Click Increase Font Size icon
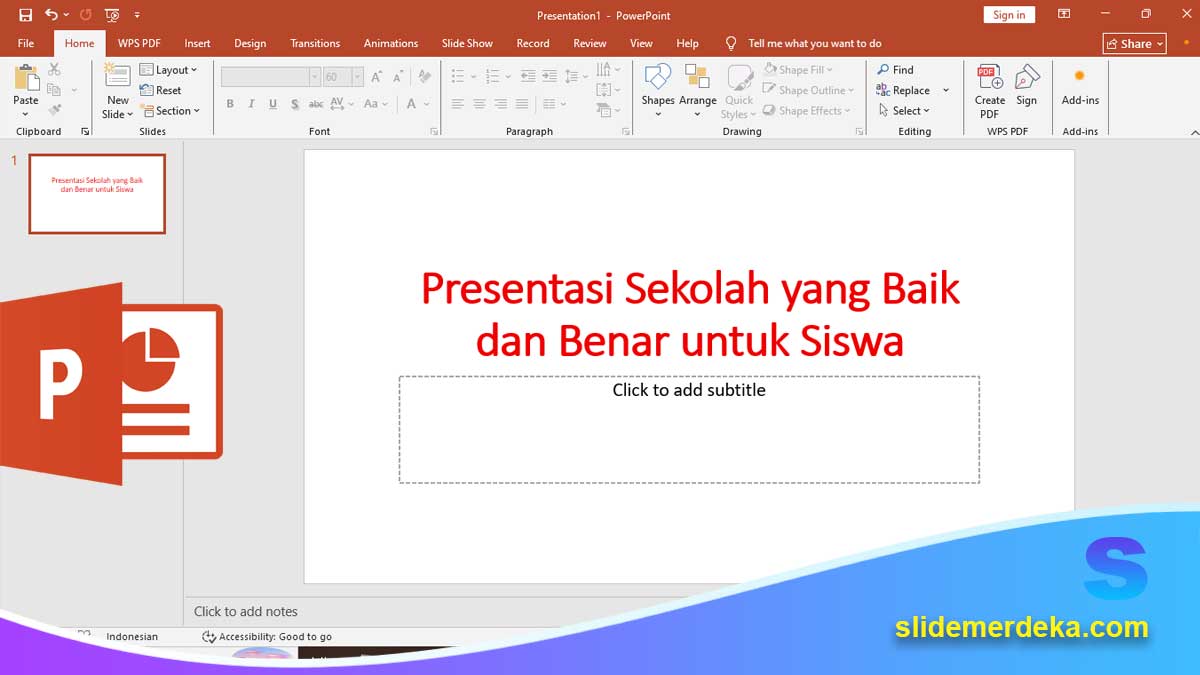The image size is (1200, 675). [x=377, y=76]
